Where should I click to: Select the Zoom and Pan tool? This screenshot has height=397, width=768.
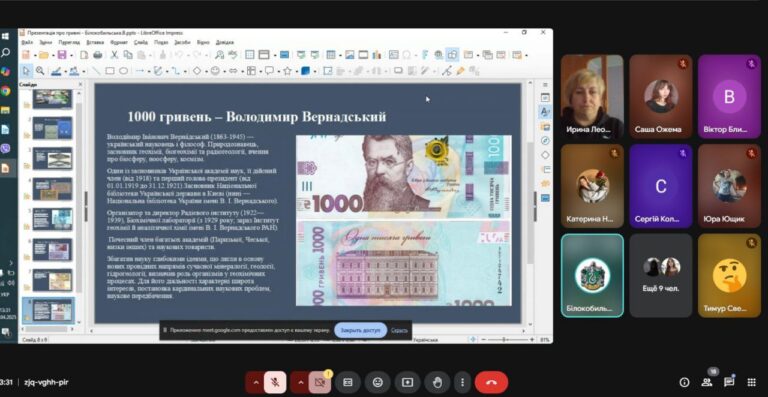[40, 71]
